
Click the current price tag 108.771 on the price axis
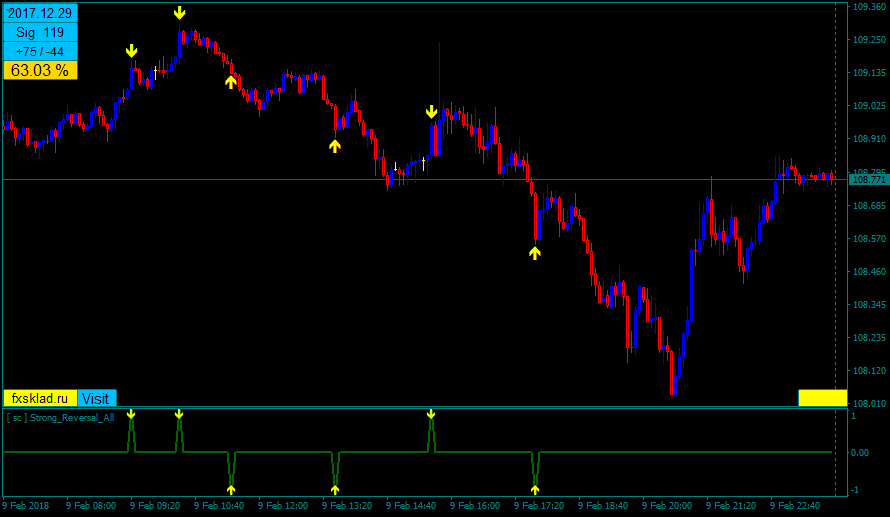[867, 180]
